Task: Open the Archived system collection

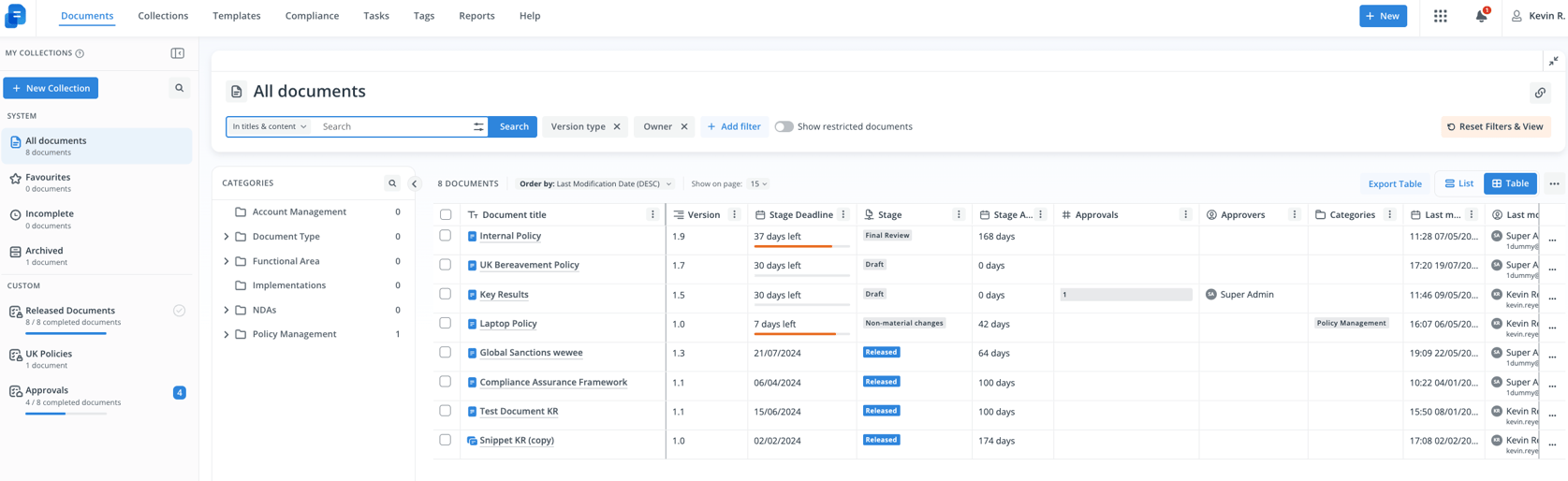Action: (97, 255)
